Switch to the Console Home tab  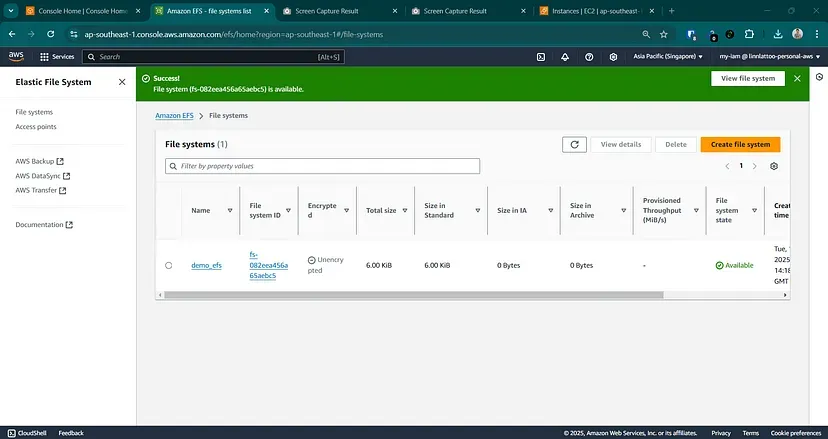pos(82,11)
